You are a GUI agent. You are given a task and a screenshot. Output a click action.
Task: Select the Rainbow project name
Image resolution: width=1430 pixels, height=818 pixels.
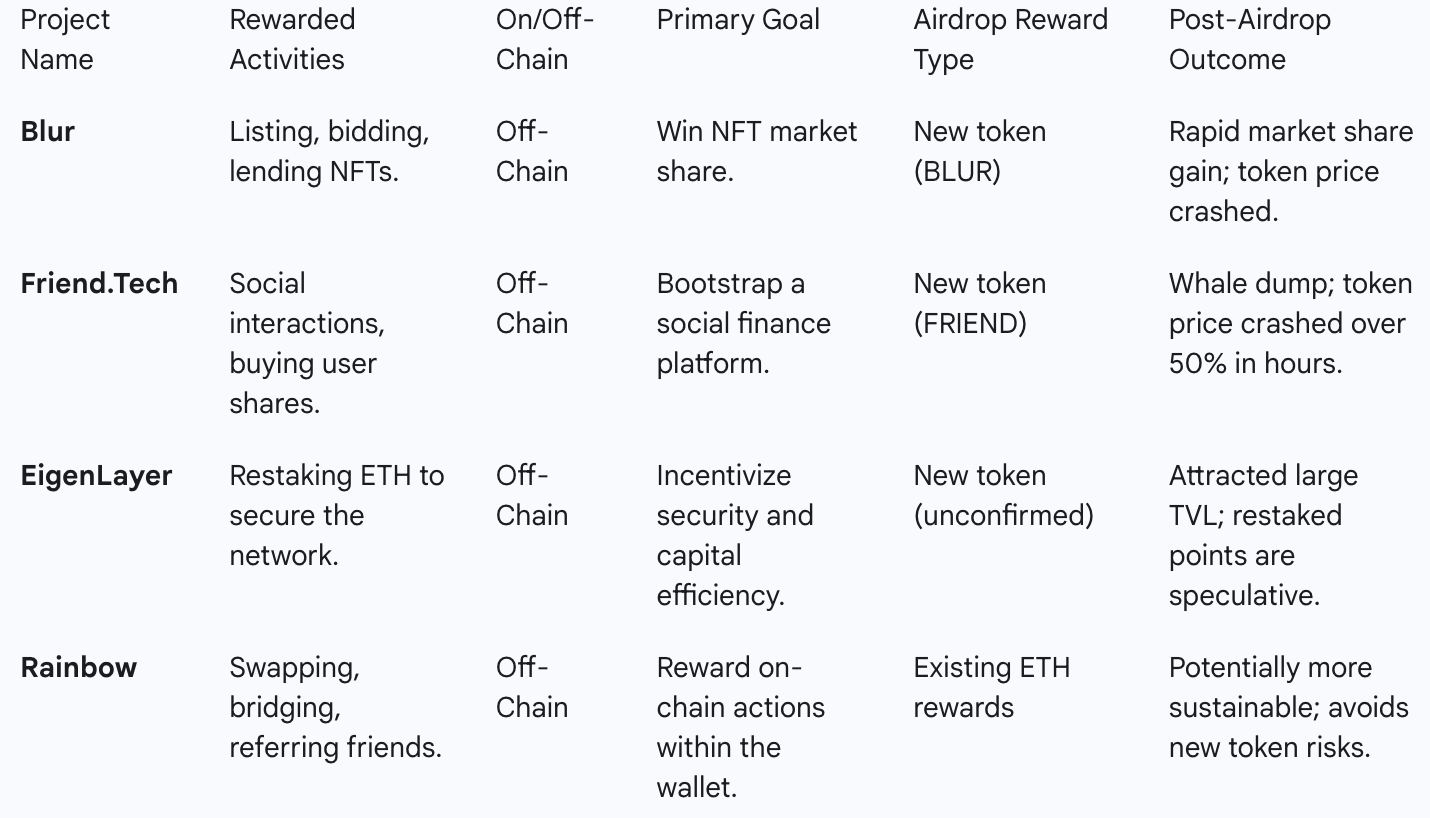point(78,668)
